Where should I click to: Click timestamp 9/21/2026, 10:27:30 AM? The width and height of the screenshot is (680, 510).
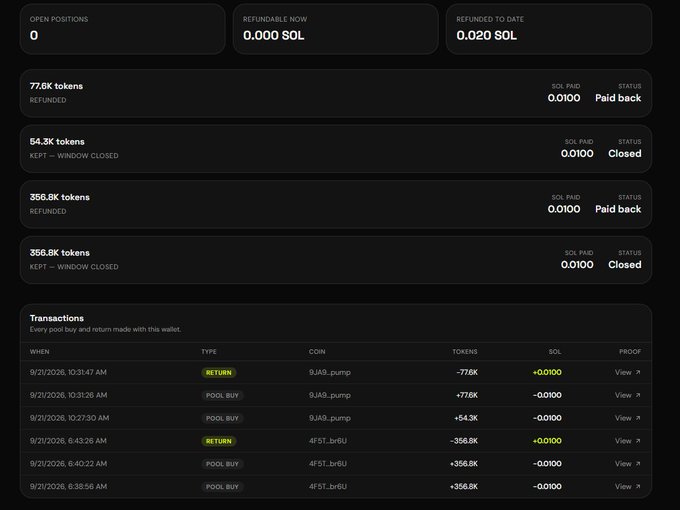[69, 418]
